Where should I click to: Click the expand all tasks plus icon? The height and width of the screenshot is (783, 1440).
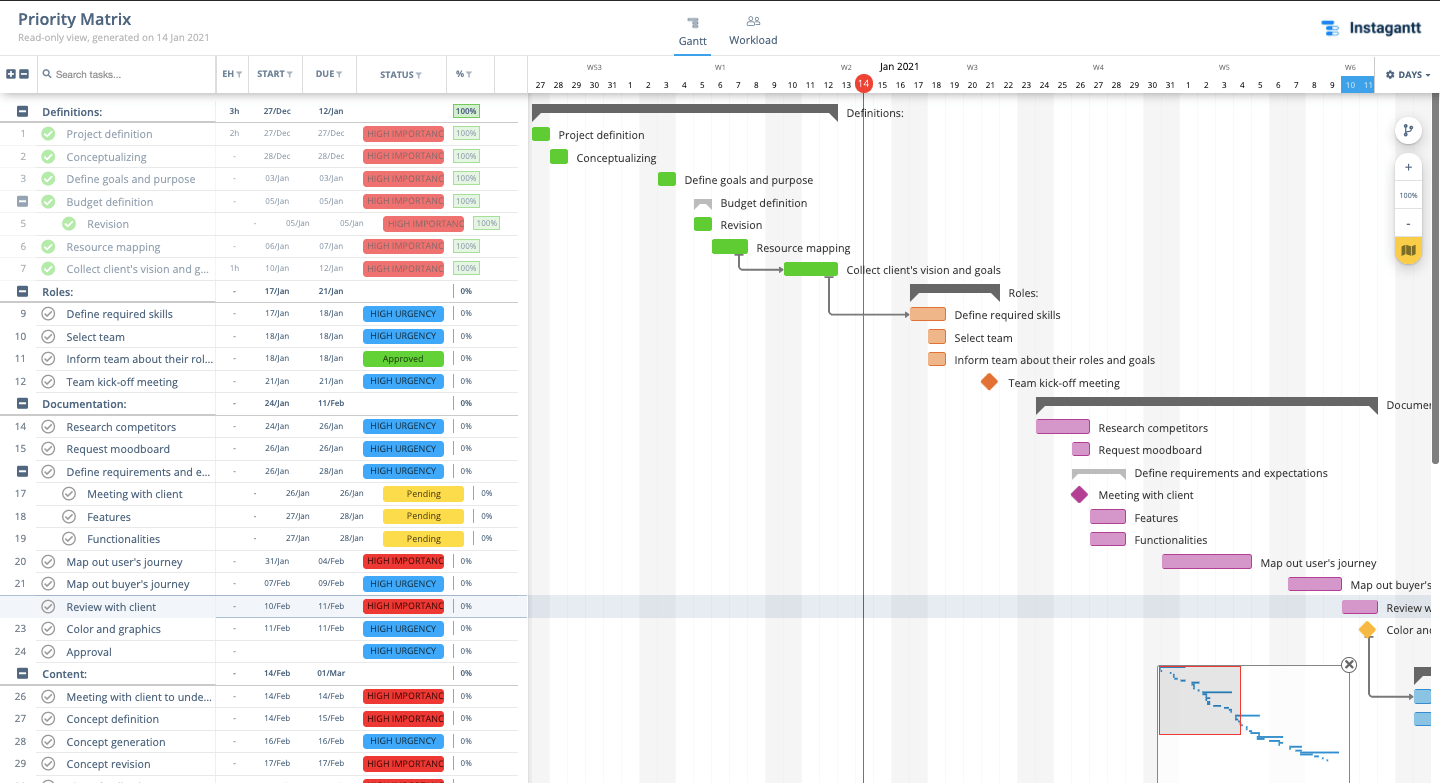[11, 74]
